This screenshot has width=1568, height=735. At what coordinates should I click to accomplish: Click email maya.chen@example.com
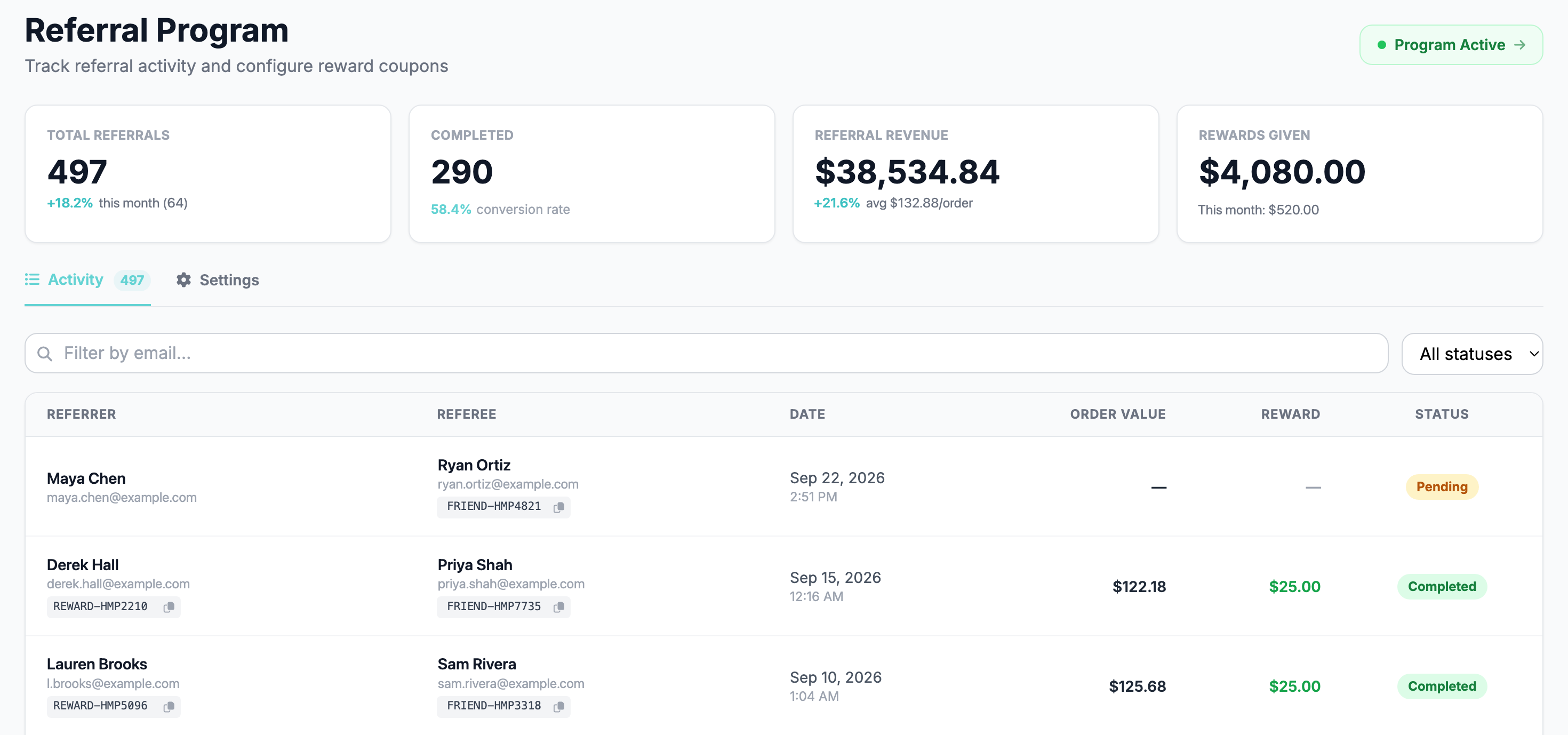121,498
